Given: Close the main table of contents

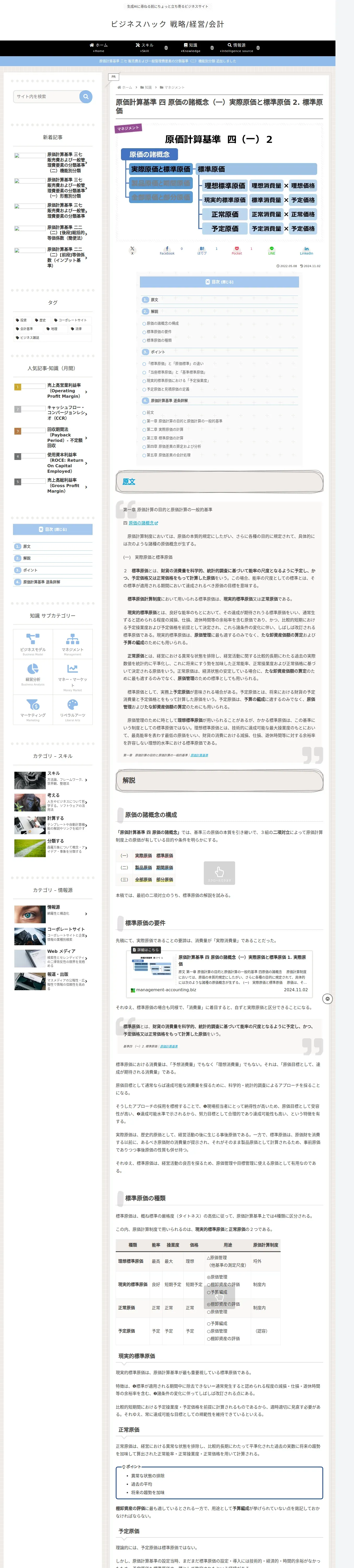Looking at the screenshot, I should (219, 282).
